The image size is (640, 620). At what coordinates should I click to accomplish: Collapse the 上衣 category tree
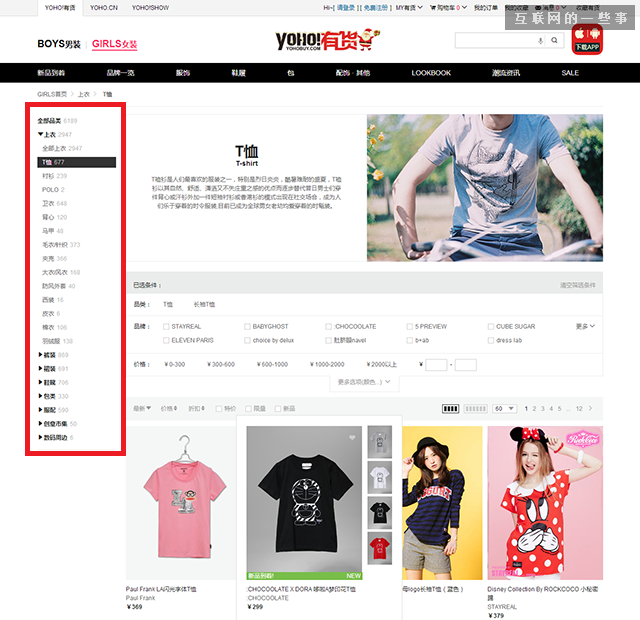pyautogui.click(x=41, y=134)
